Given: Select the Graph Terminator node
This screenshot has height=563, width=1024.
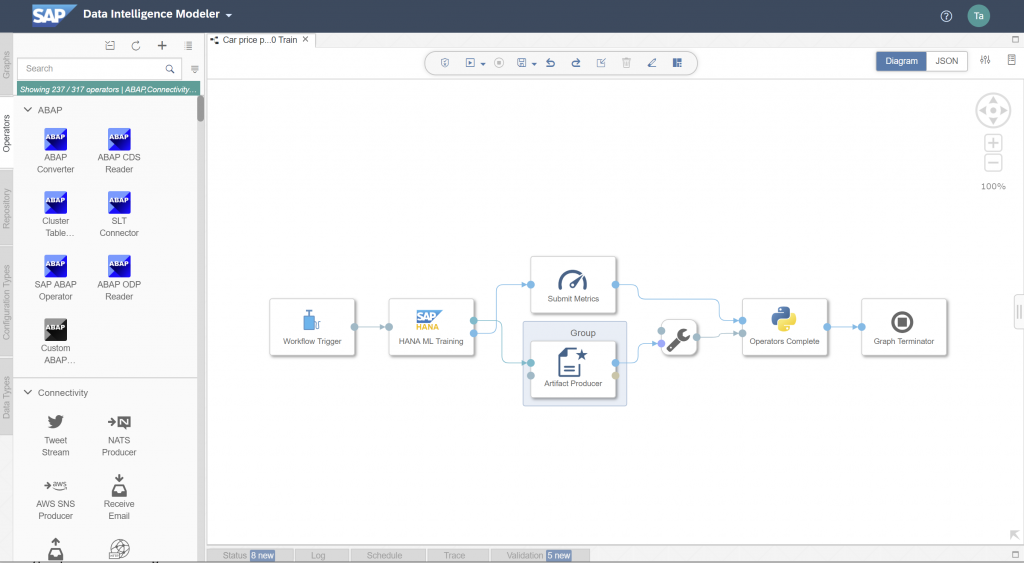Looking at the screenshot, I should click(904, 327).
